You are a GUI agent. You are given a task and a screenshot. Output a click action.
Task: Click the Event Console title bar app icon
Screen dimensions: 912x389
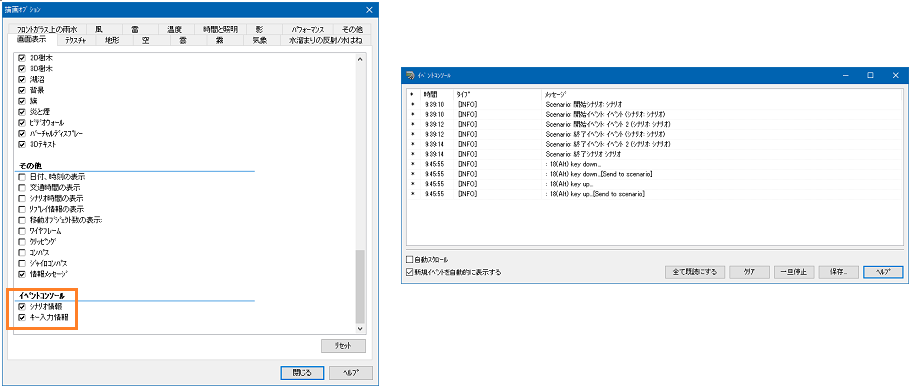click(x=411, y=76)
